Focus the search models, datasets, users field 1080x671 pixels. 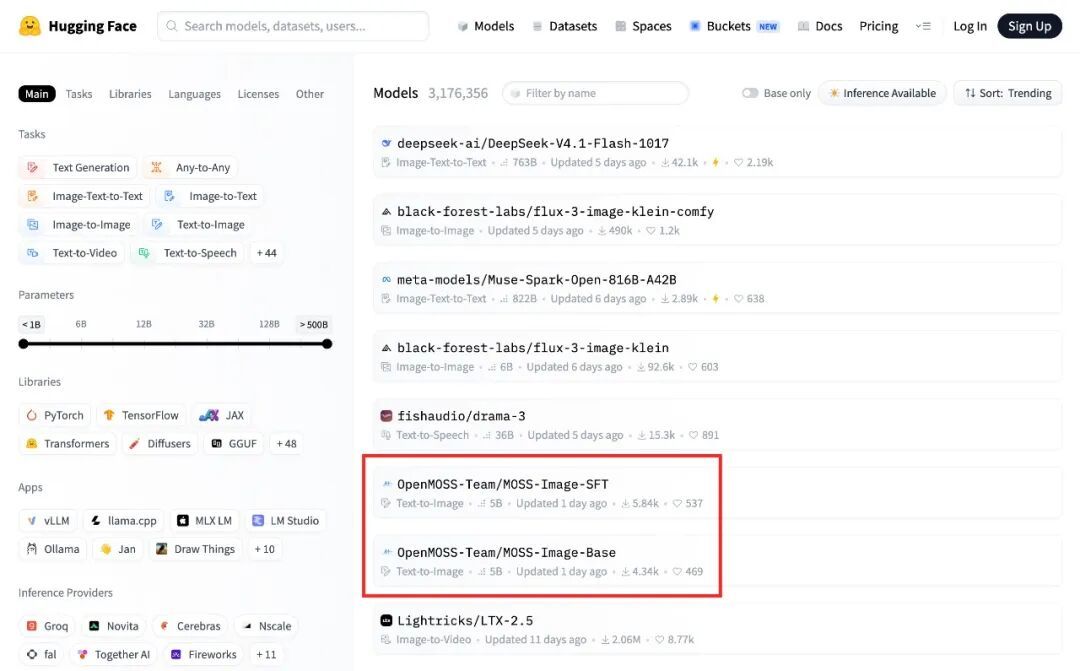point(293,26)
